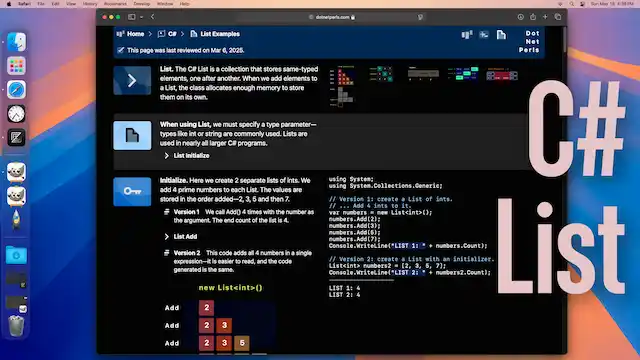Image resolution: width=640 pixels, height=360 pixels.
Task: Click the document tile beside When using List
Action: tap(132, 136)
